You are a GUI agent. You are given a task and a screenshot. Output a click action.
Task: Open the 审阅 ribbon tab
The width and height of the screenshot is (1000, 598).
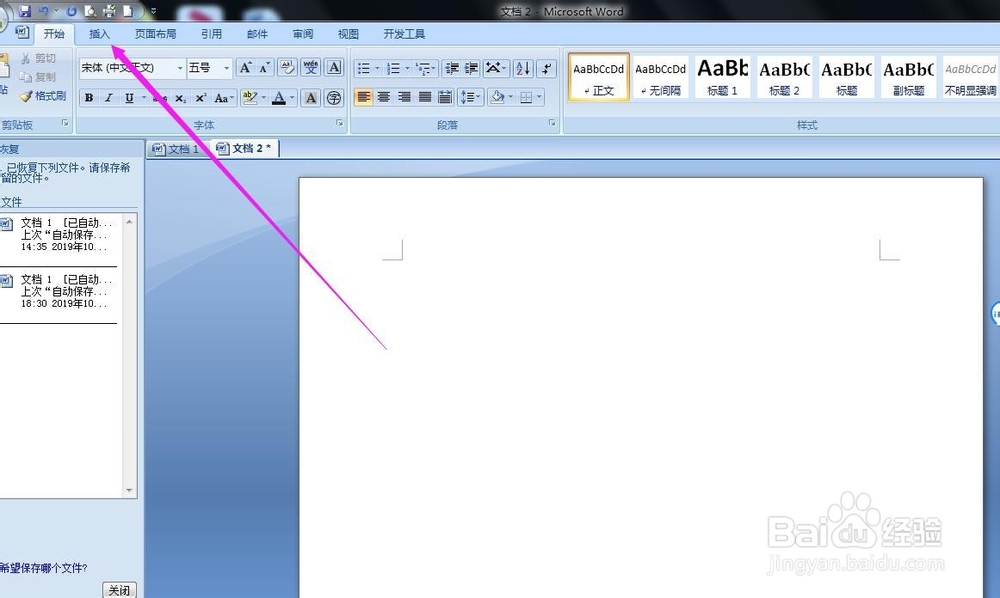[303, 34]
